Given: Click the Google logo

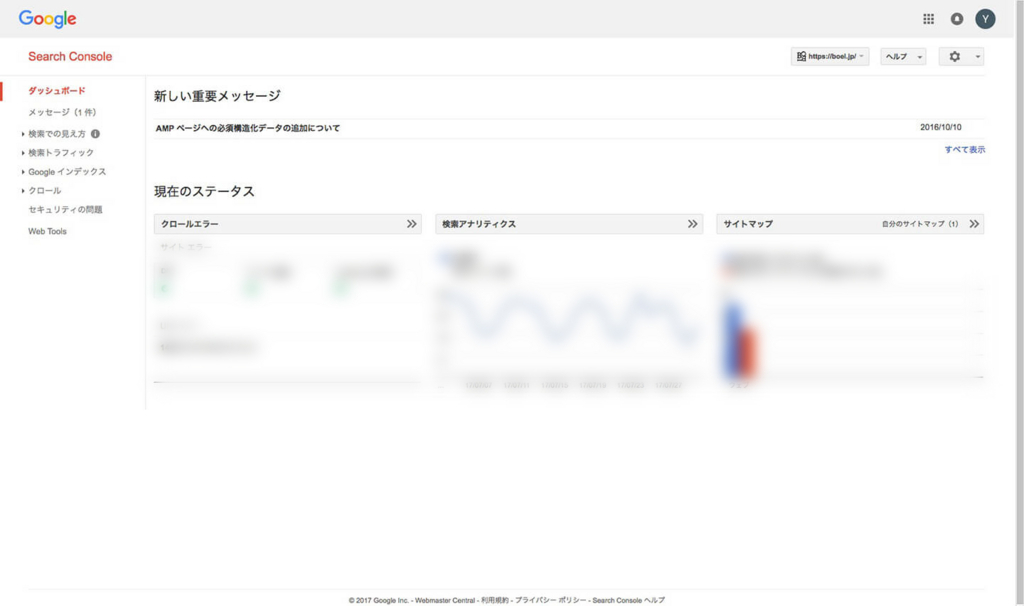Looking at the screenshot, I should [x=48, y=19].
